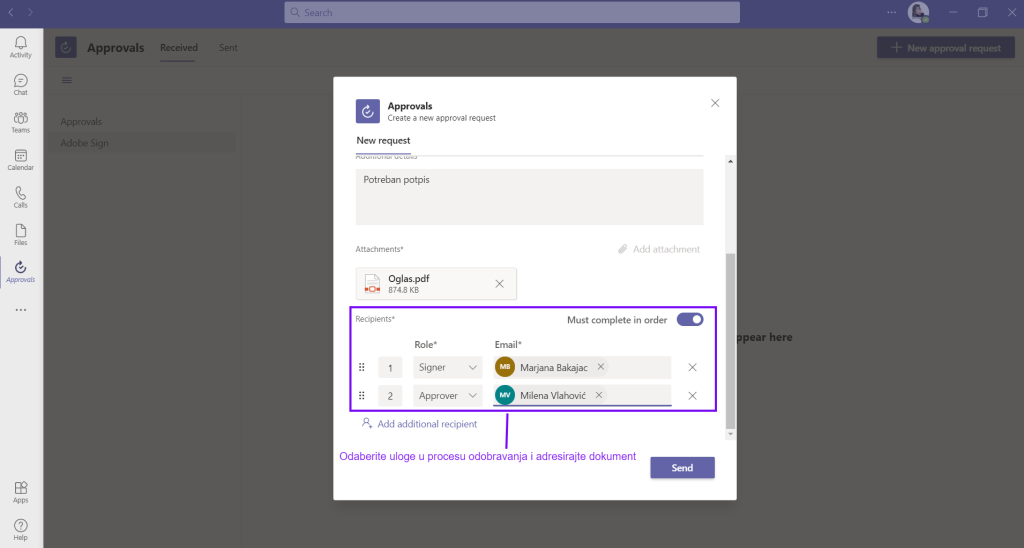This screenshot has width=1024, height=548.
Task: Open Activity in the left sidebar
Action: [x=21, y=47]
